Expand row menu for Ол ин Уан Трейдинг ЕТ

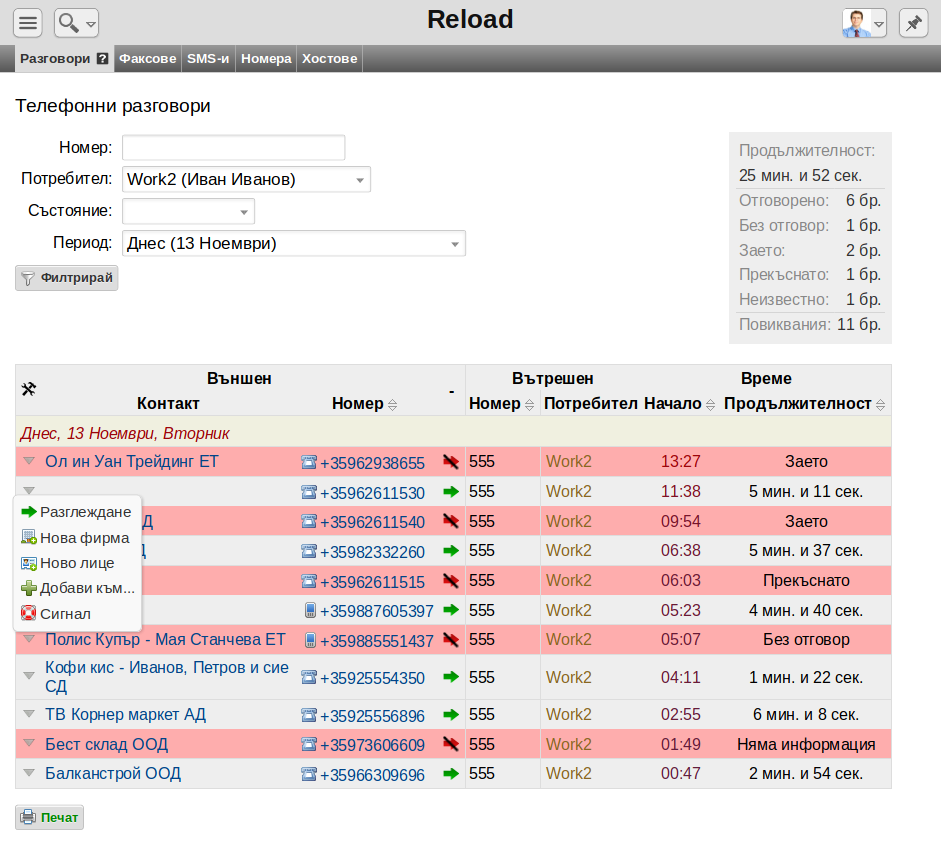pyautogui.click(x=29, y=461)
